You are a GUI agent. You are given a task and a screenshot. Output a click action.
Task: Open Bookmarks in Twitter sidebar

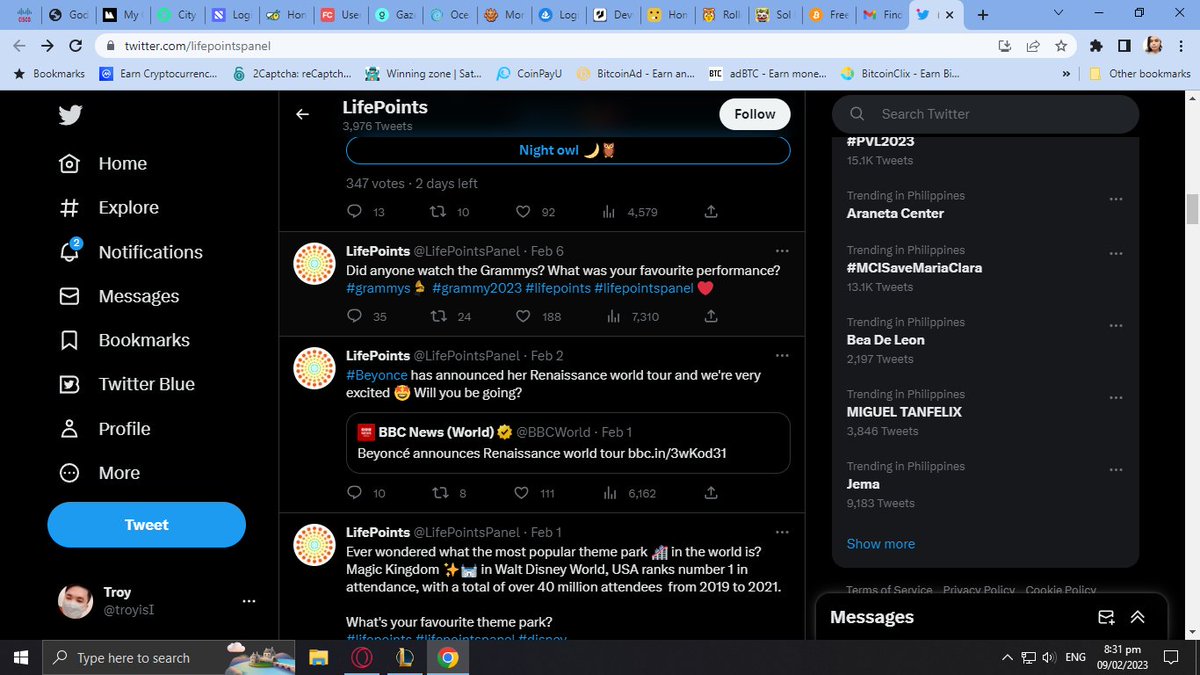click(125, 340)
